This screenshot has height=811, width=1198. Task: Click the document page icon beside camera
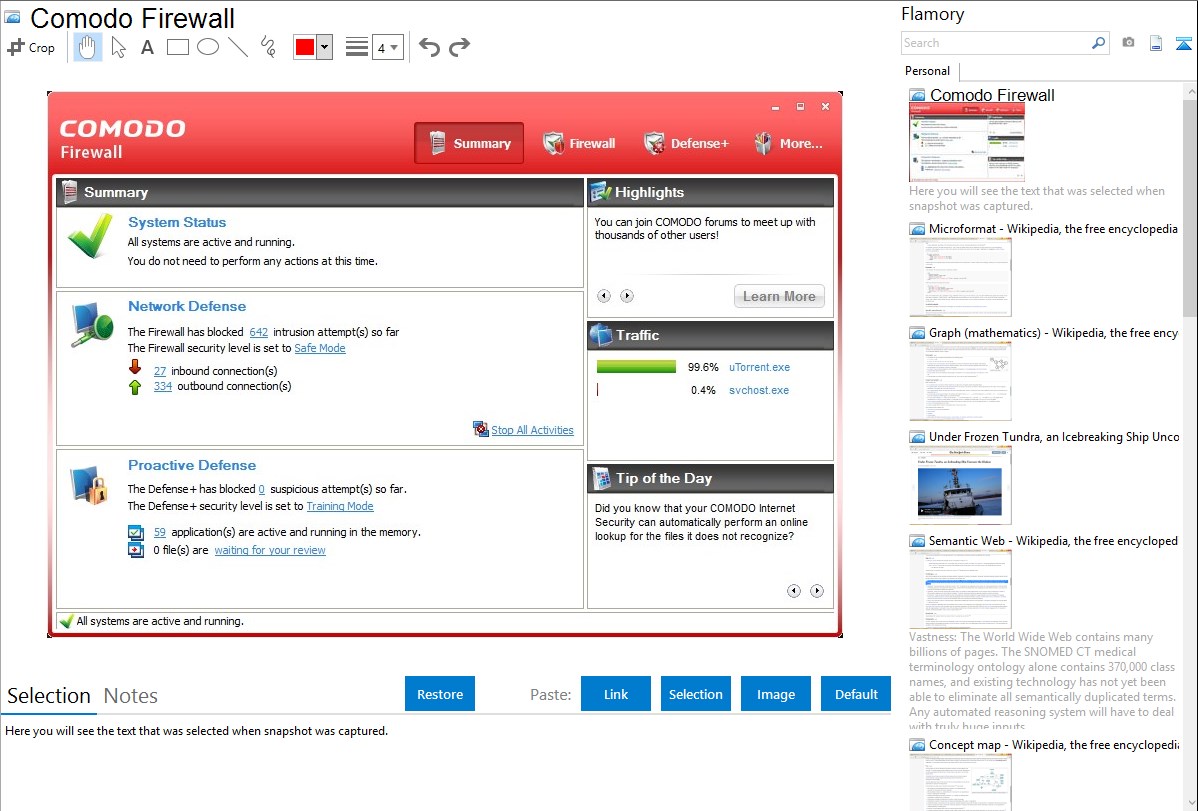click(1156, 43)
